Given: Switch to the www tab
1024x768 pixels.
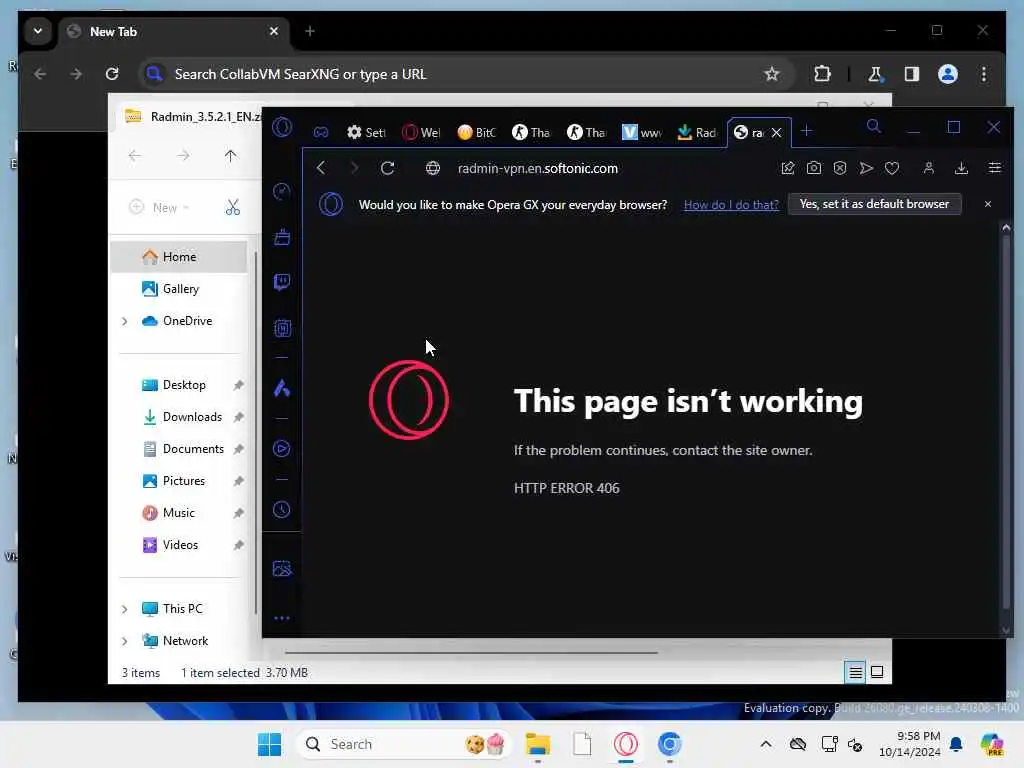Looking at the screenshot, I should [642, 133].
